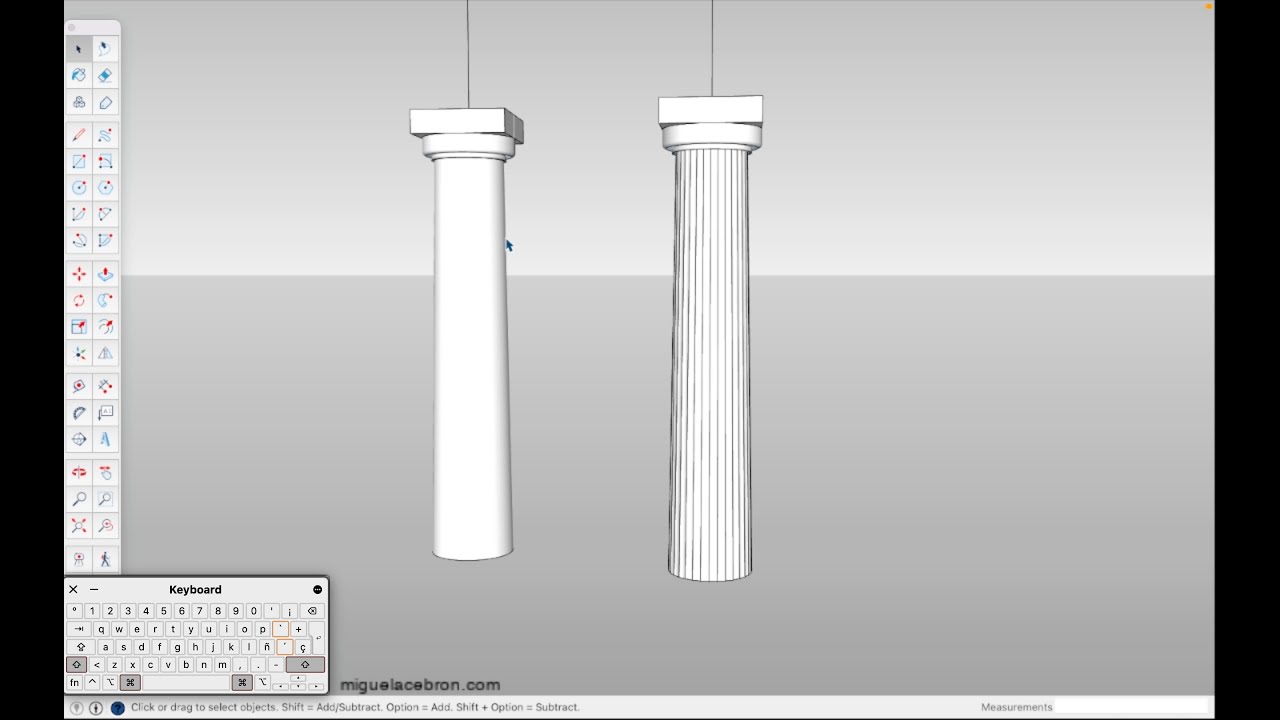The height and width of the screenshot is (720, 1280).
Task: Select the Eraser tool
Action: click(105, 75)
